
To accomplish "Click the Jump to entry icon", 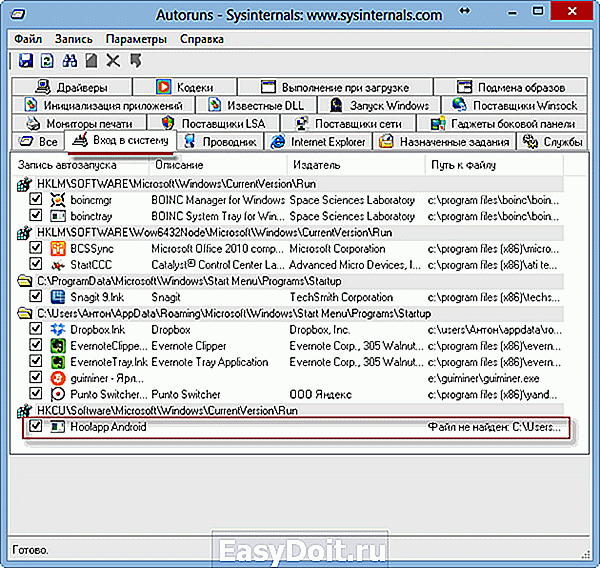I will coord(135,60).
